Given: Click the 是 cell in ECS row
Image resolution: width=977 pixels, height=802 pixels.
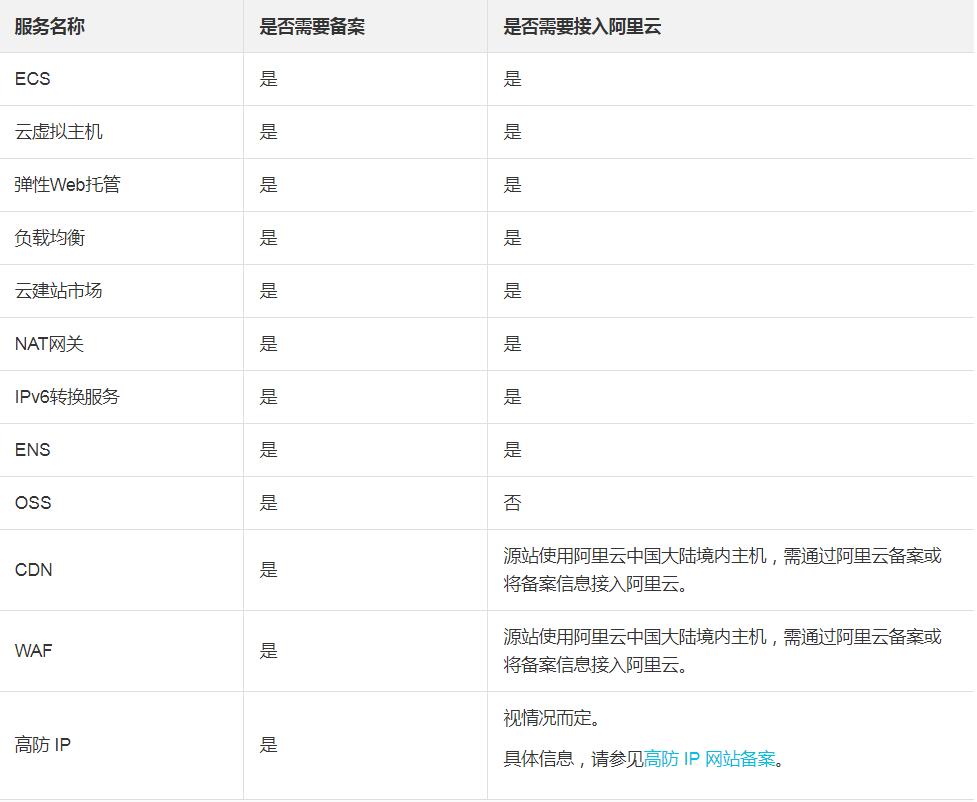Looking at the screenshot, I should click(267, 78).
